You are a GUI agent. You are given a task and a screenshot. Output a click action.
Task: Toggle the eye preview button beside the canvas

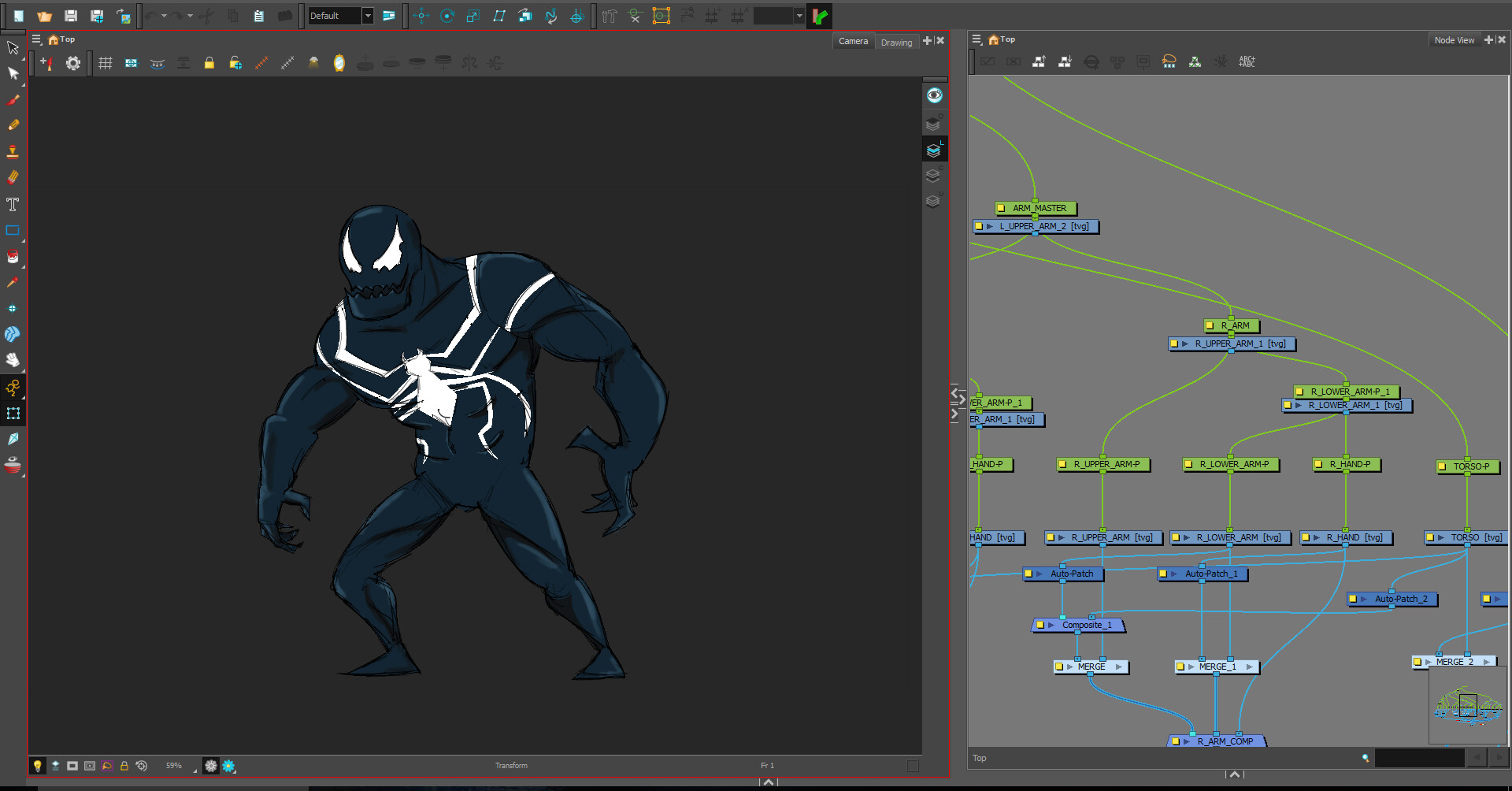pyautogui.click(x=935, y=95)
